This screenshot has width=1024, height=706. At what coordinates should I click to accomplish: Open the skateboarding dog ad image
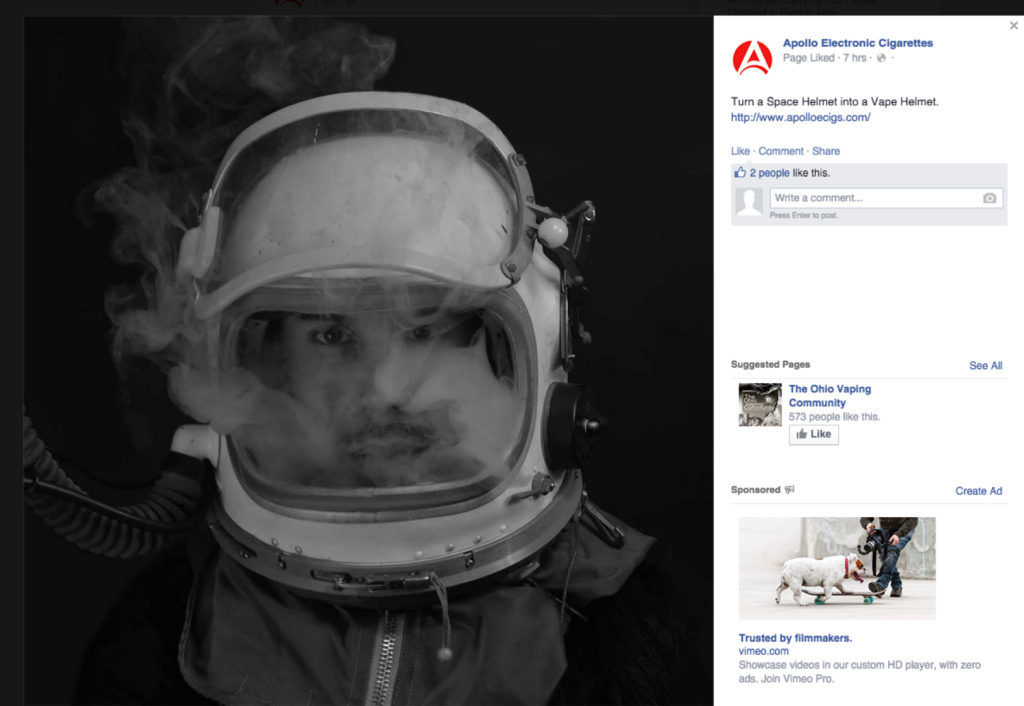tap(837, 568)
